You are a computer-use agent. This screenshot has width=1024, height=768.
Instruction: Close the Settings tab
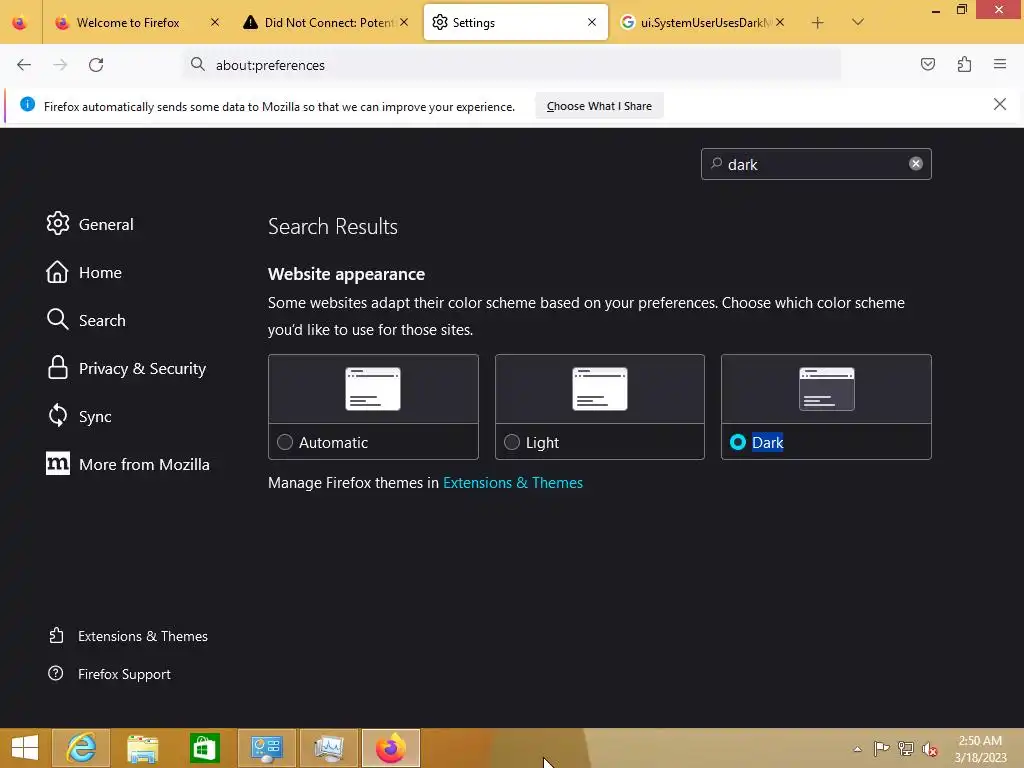pyautogui.click(x=592, y=22)
